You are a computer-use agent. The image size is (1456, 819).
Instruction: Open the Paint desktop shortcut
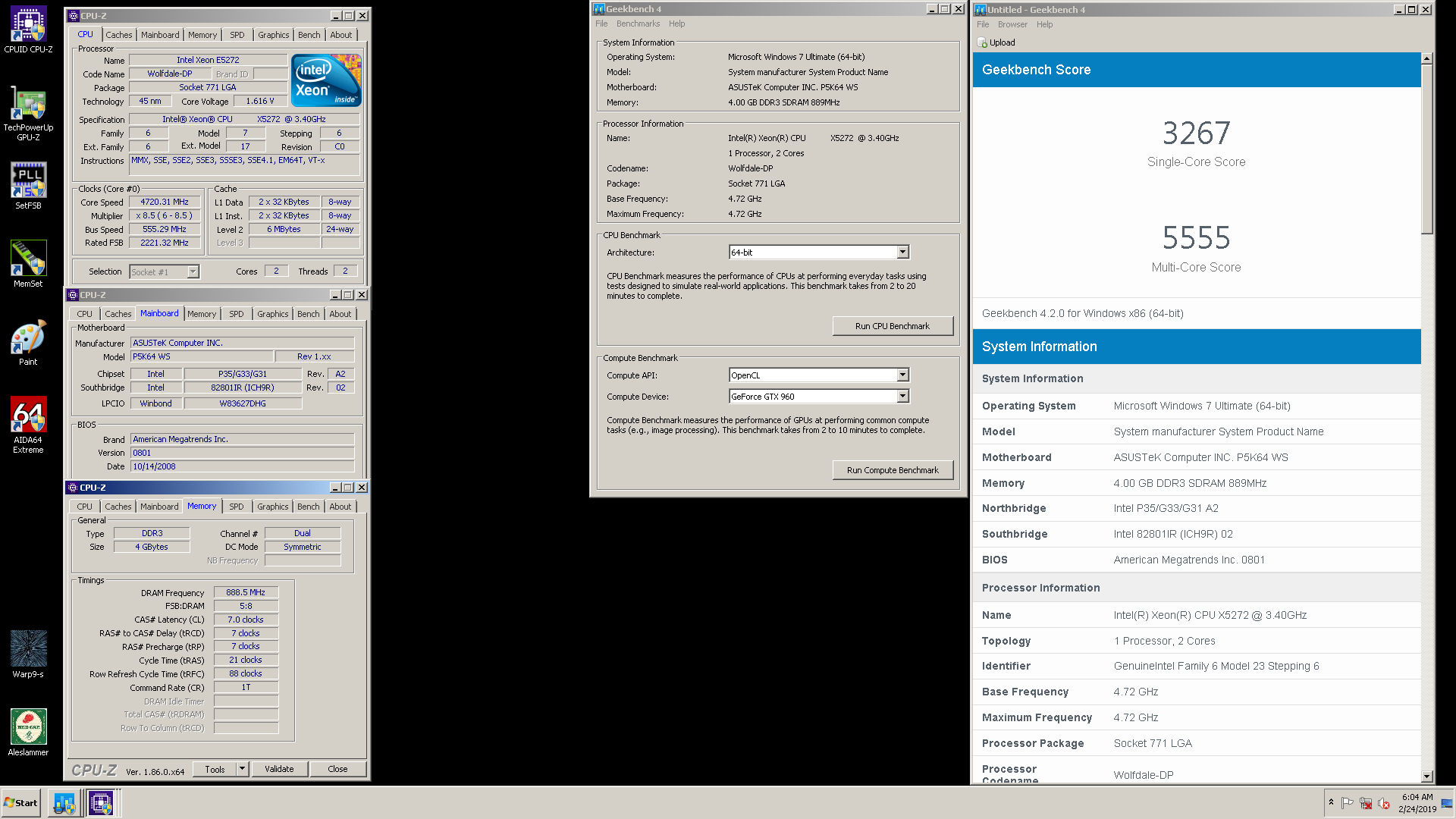tap(28, 343)
